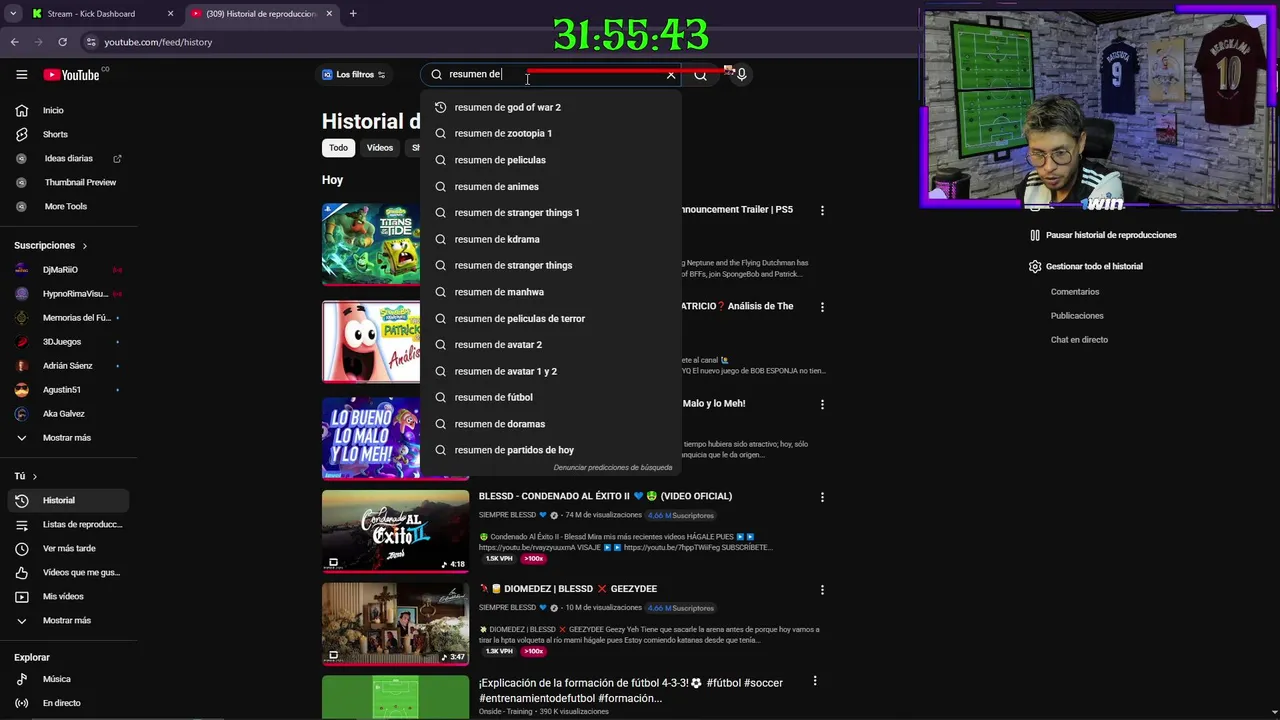Pick suggestion 'resumen de fútbol'

(x=551, y=397)
